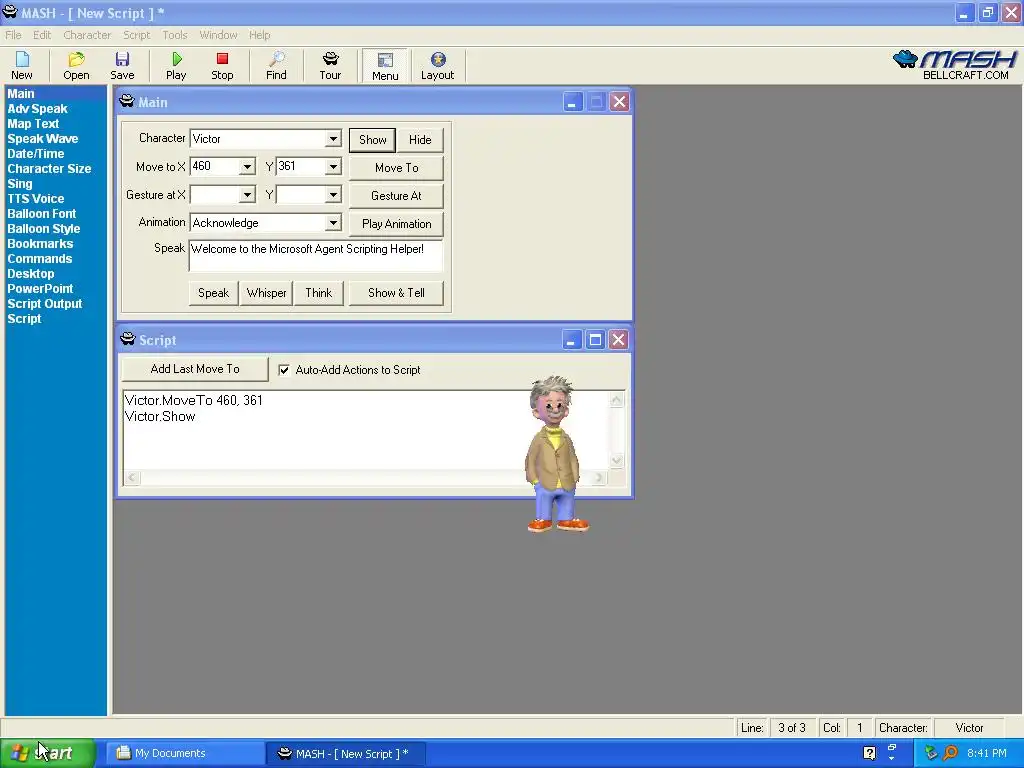Open the Move to Y dropdown arrow
Viewport: 1024px width, 768px height.
(x=333, y=167)
